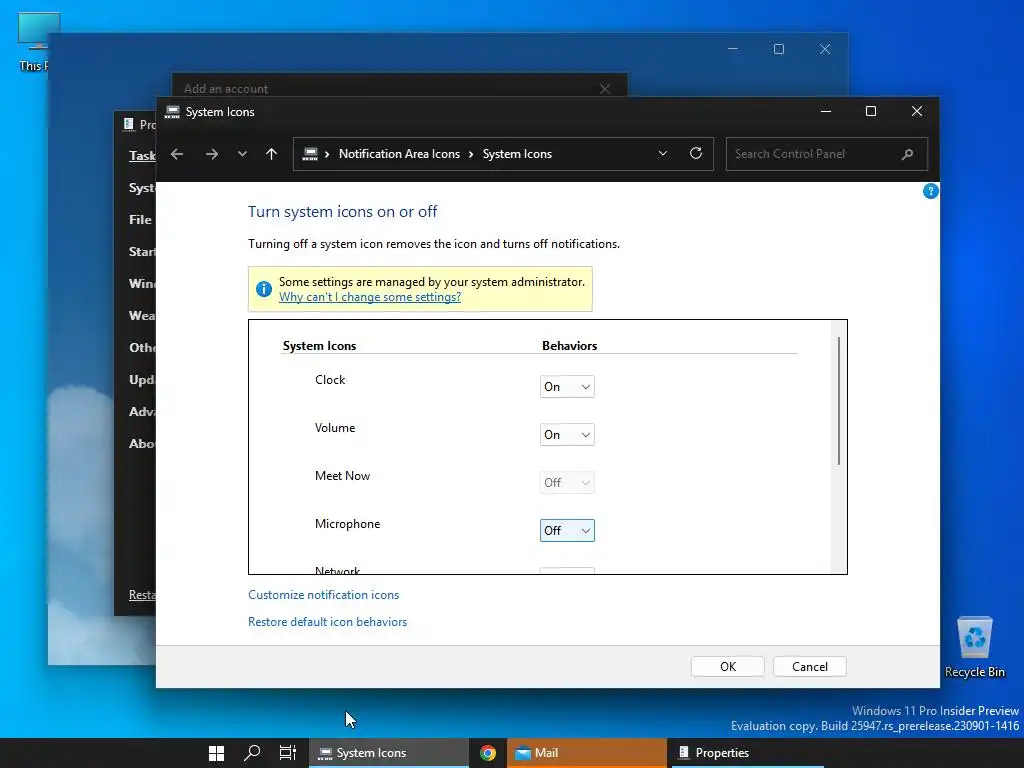This screenshot has width=1024, height=768.
Task: Open the Windows Start menu
Action: click(216, 753)
